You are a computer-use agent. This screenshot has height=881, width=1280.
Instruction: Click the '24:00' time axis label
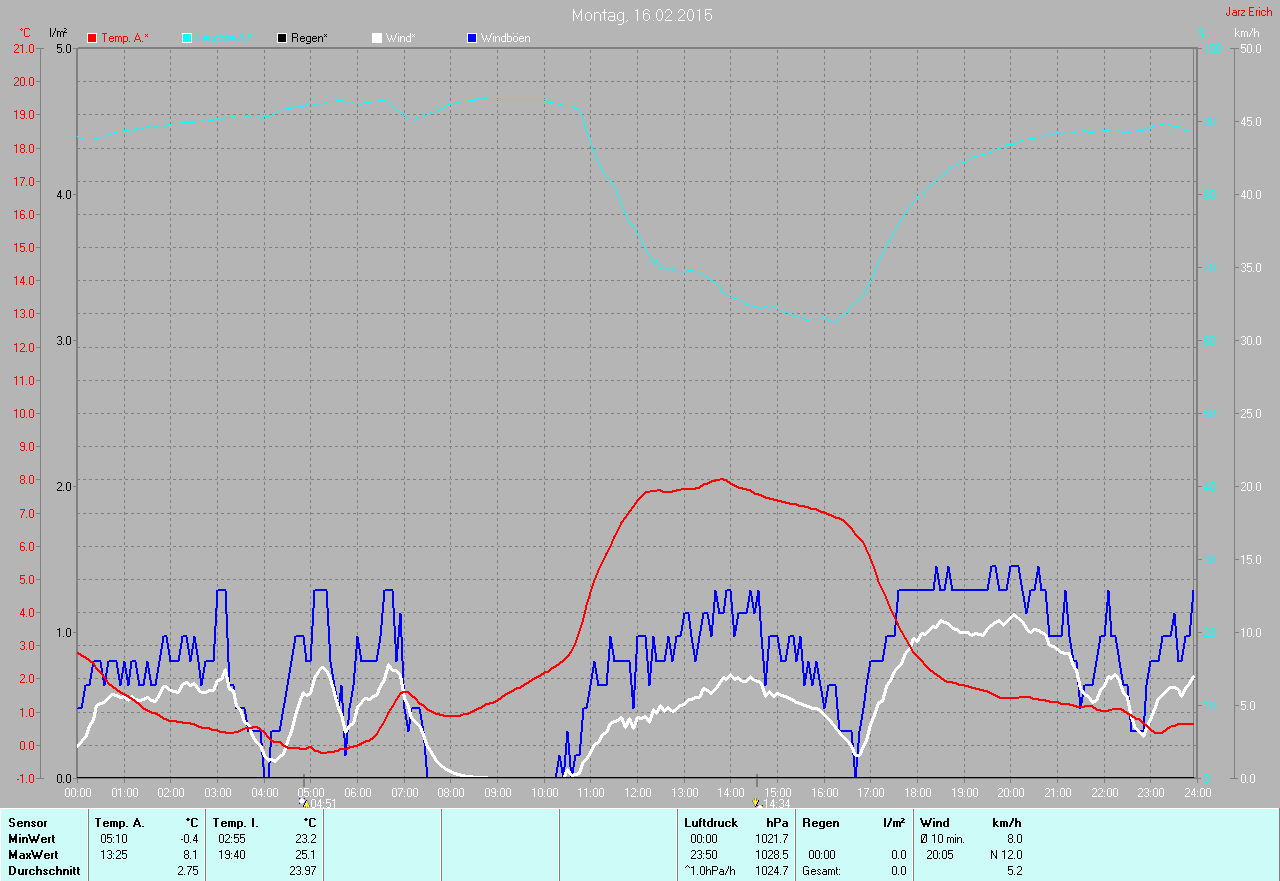pyautogui.click(x=1197, y=793)
